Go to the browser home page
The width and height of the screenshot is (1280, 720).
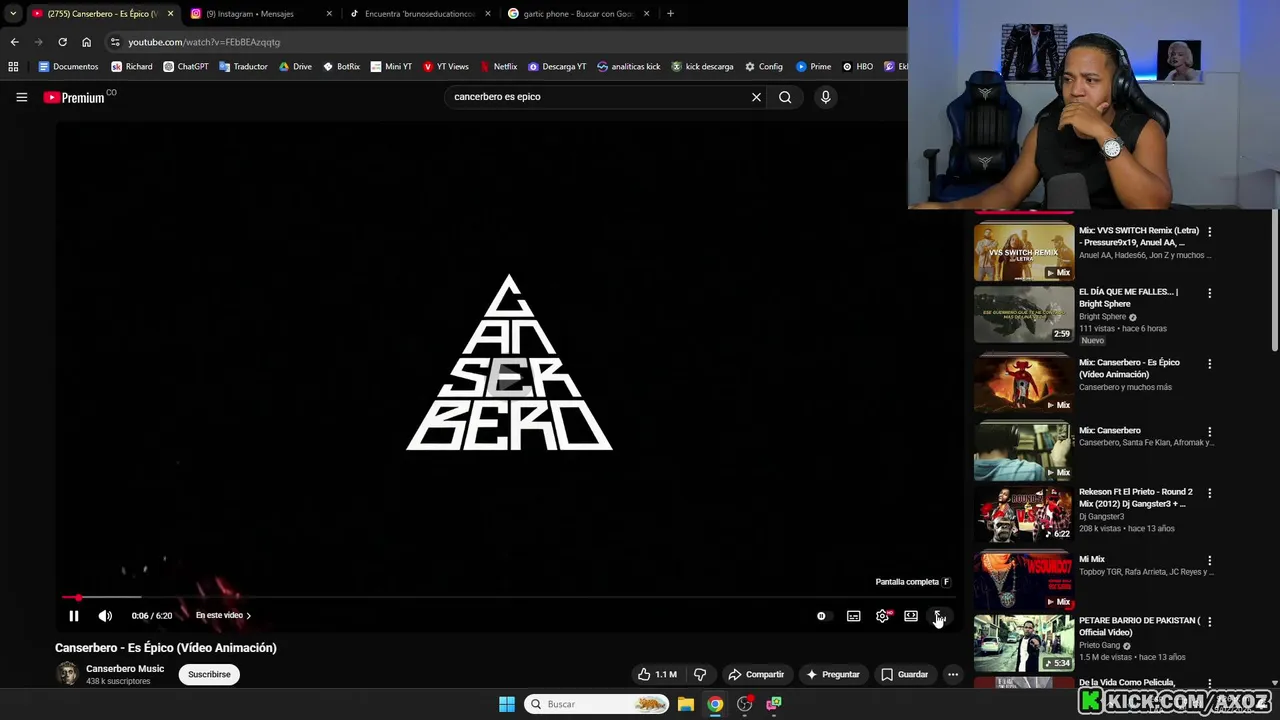86,42
